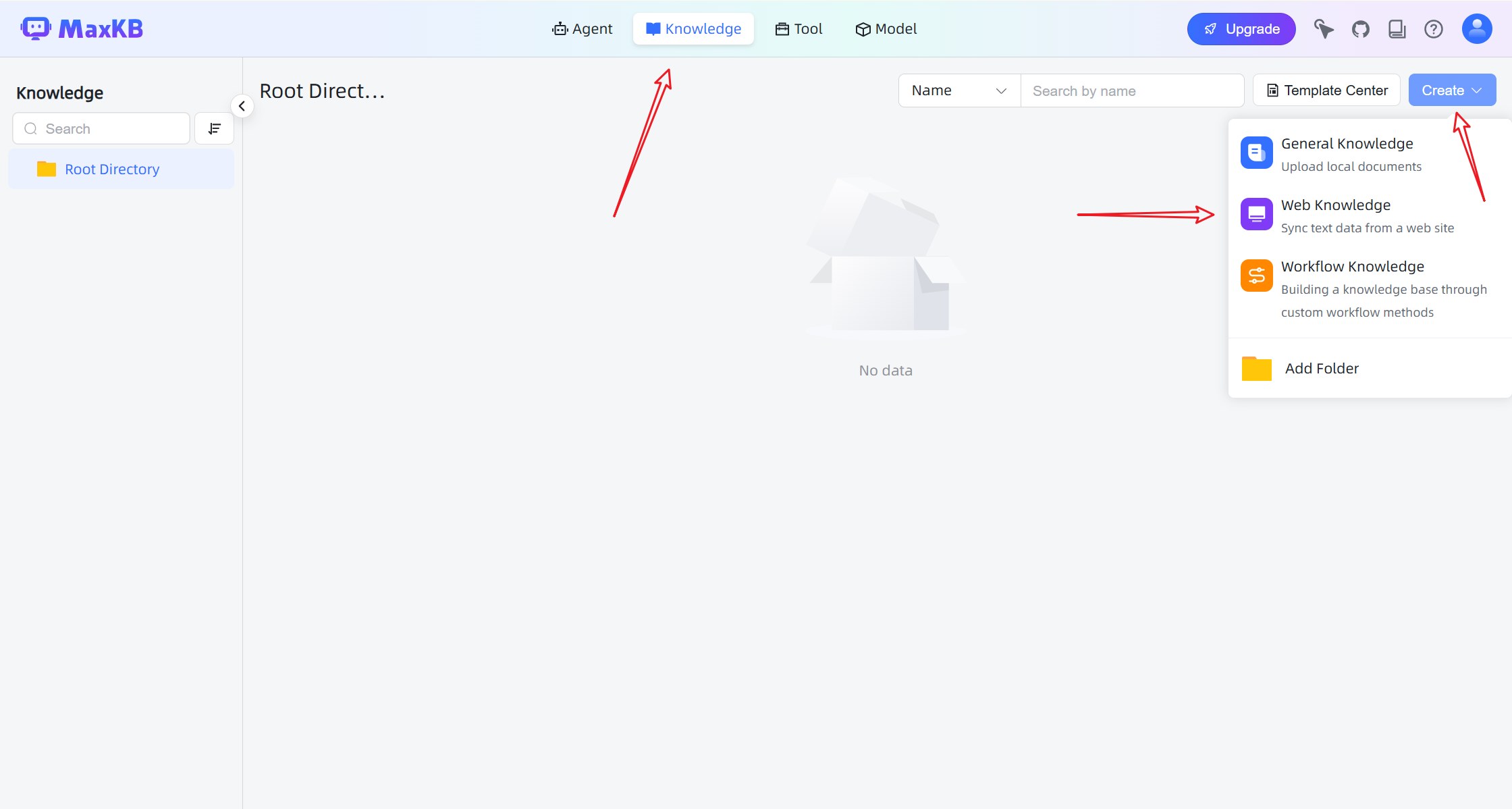
Task: Click the Upgrade button
Action: click(x=1241, y=29)
